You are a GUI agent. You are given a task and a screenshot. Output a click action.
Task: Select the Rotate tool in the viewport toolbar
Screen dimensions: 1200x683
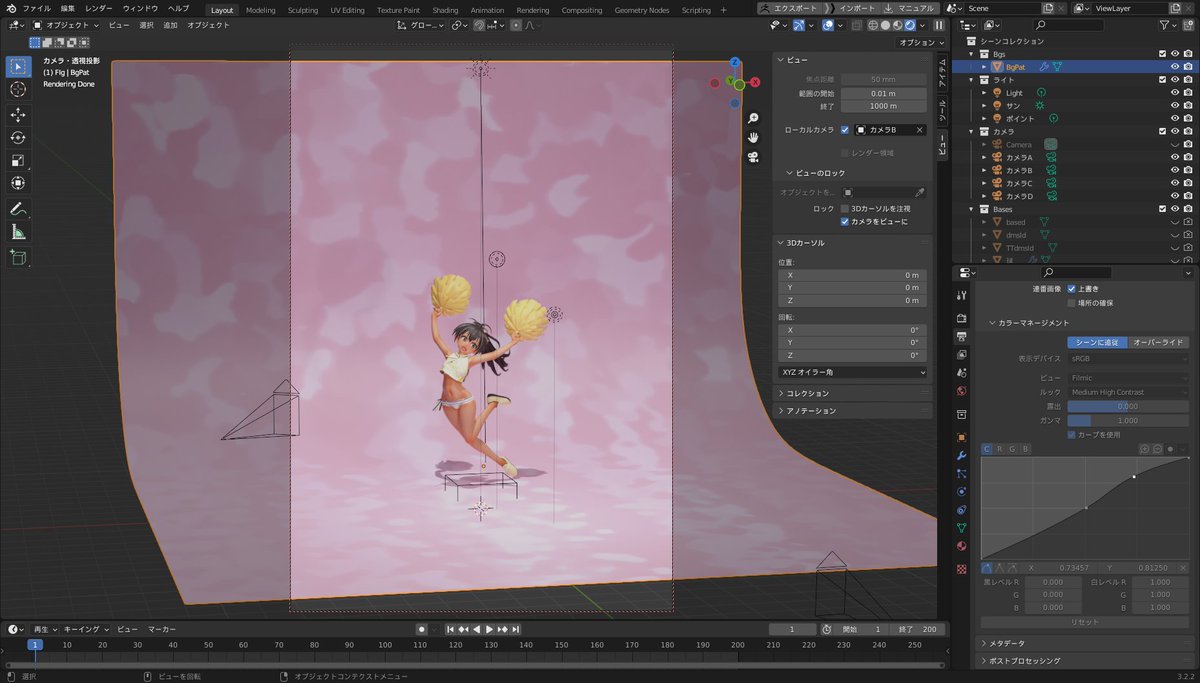[18, 138]
